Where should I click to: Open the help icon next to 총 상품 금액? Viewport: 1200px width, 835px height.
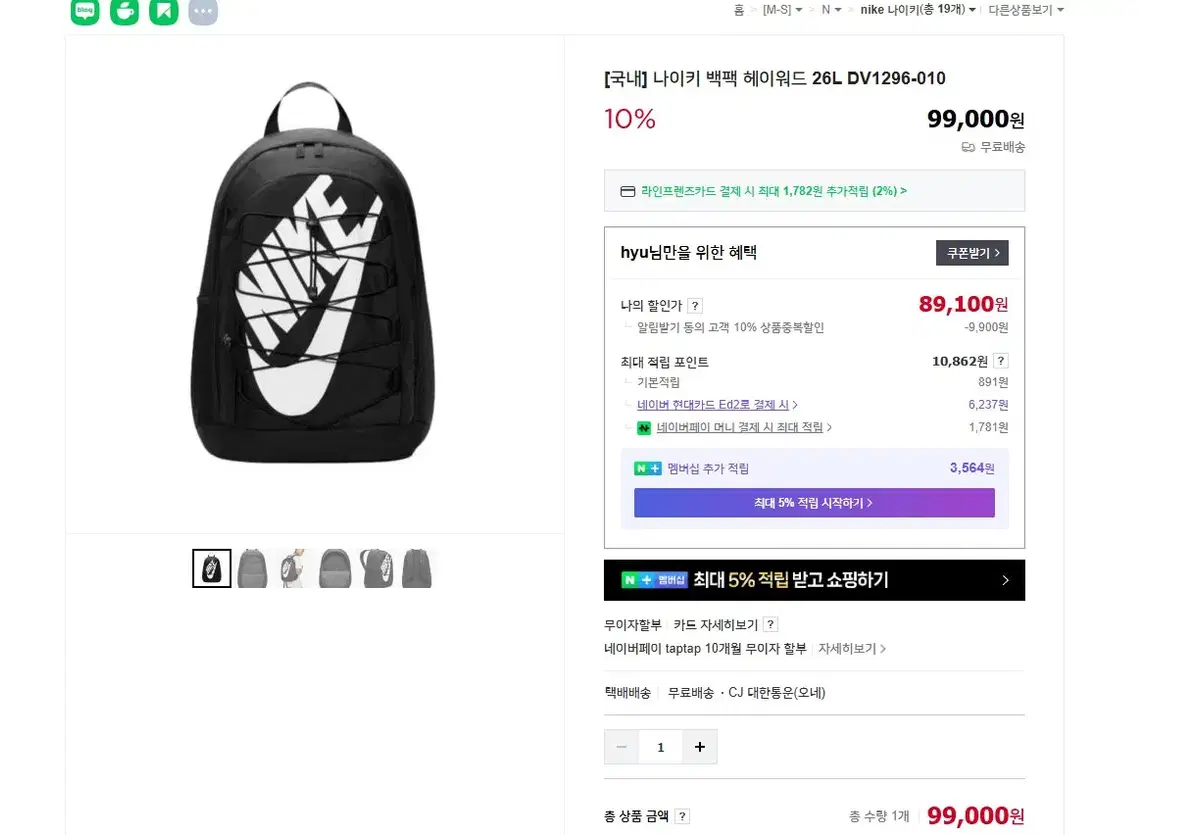pos(681,816)
